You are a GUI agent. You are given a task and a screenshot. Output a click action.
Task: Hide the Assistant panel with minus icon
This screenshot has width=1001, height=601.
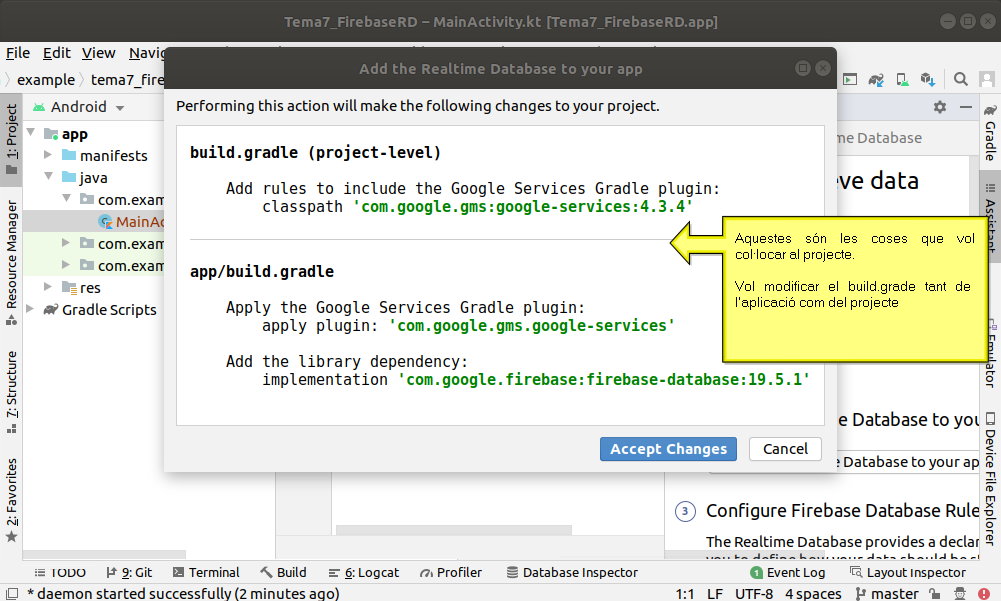966,107
